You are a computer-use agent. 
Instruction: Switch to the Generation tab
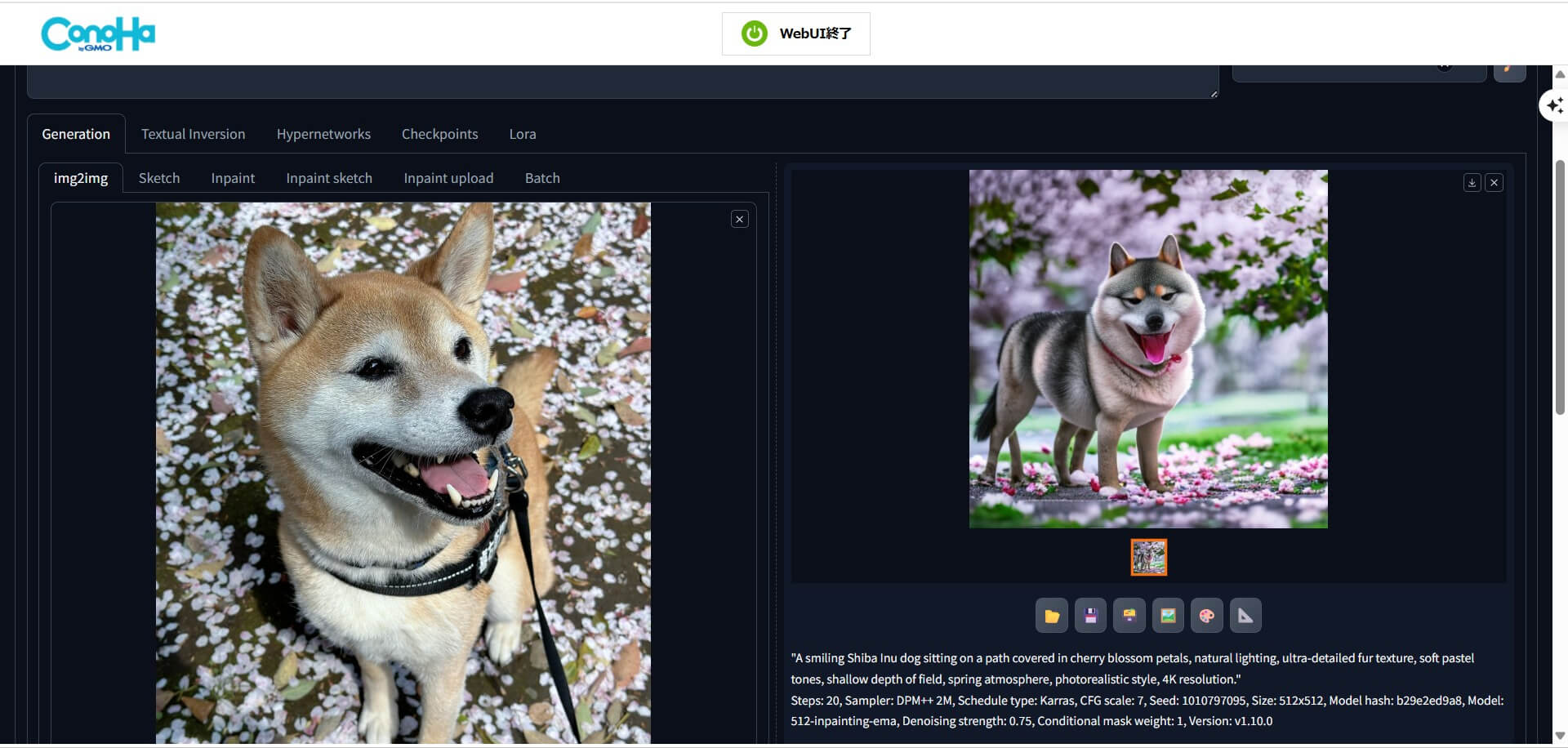(76, 134)
